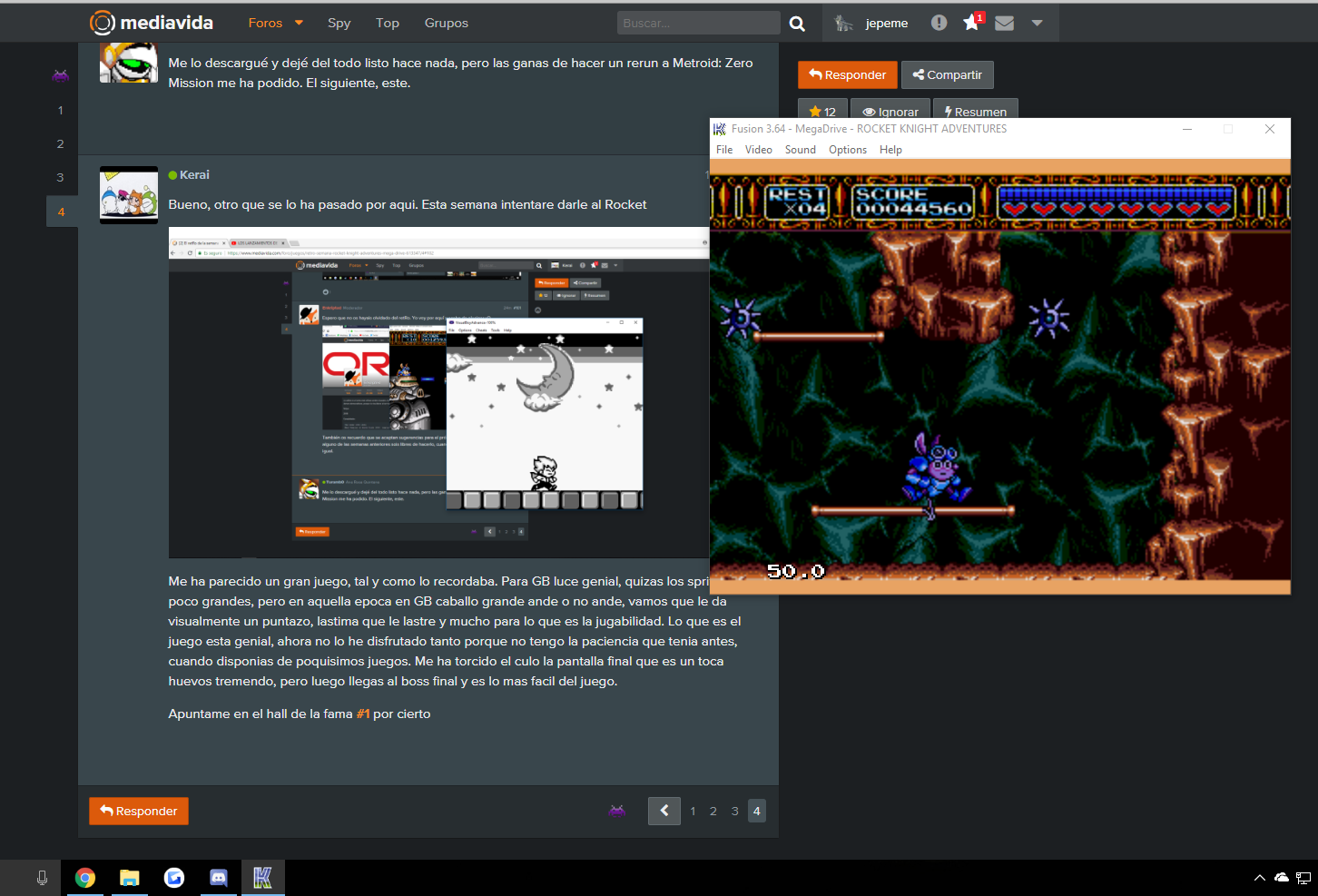Click the first post's avatar at top
Screen dimensions: 1318x896
[x=129, y=63]
